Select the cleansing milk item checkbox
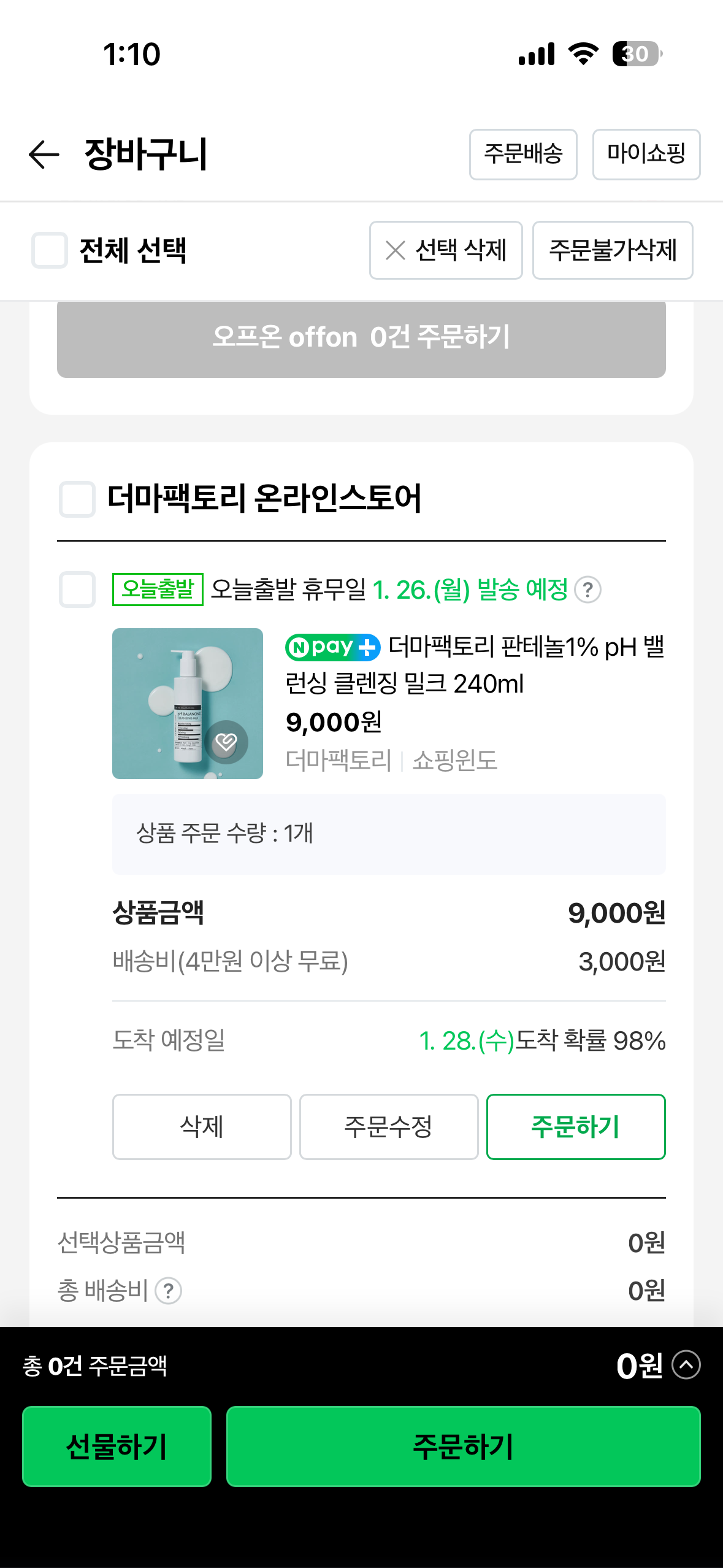 (77, 590)
